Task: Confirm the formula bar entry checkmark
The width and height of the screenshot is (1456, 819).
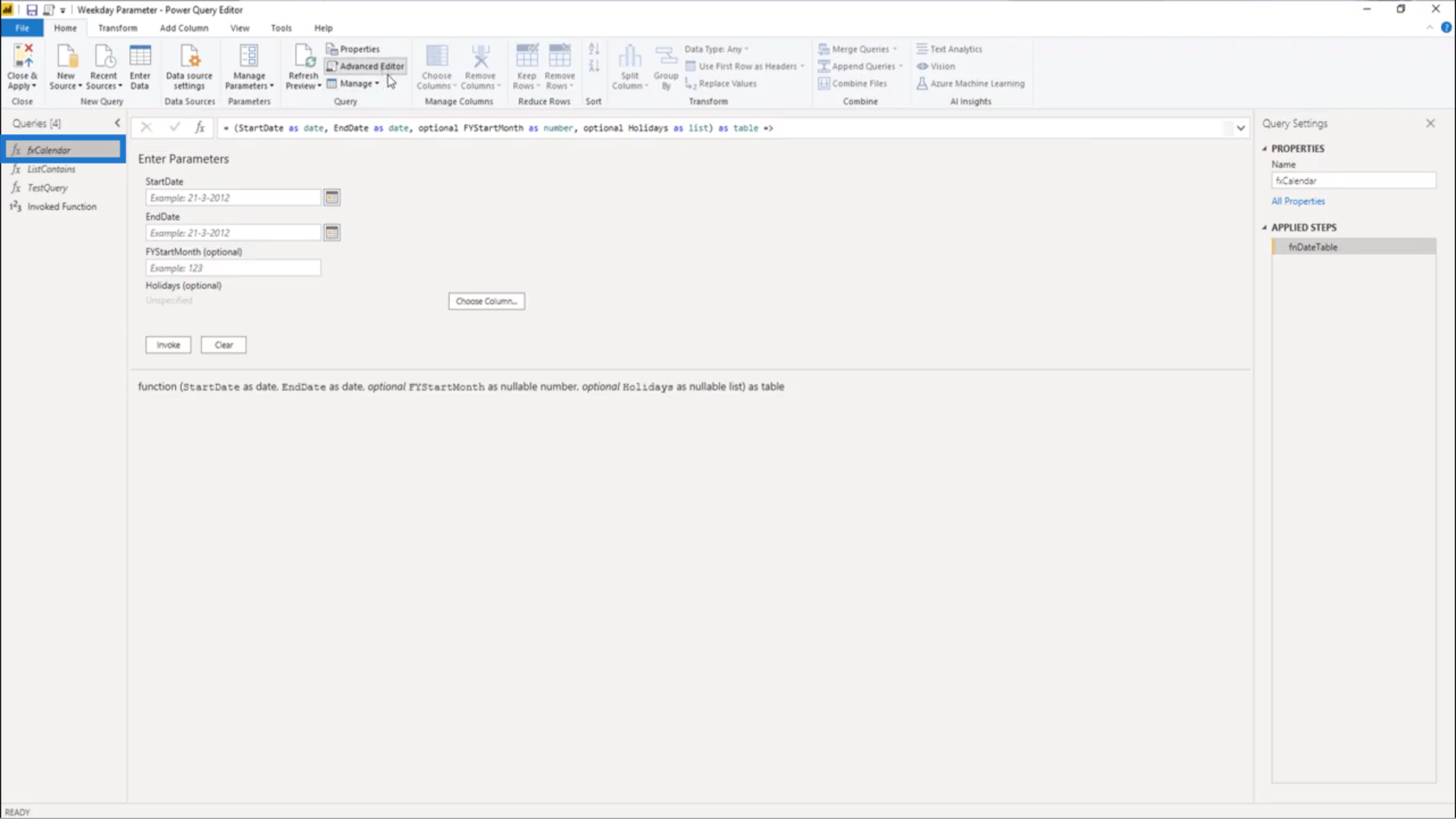Action: (174, 127)
